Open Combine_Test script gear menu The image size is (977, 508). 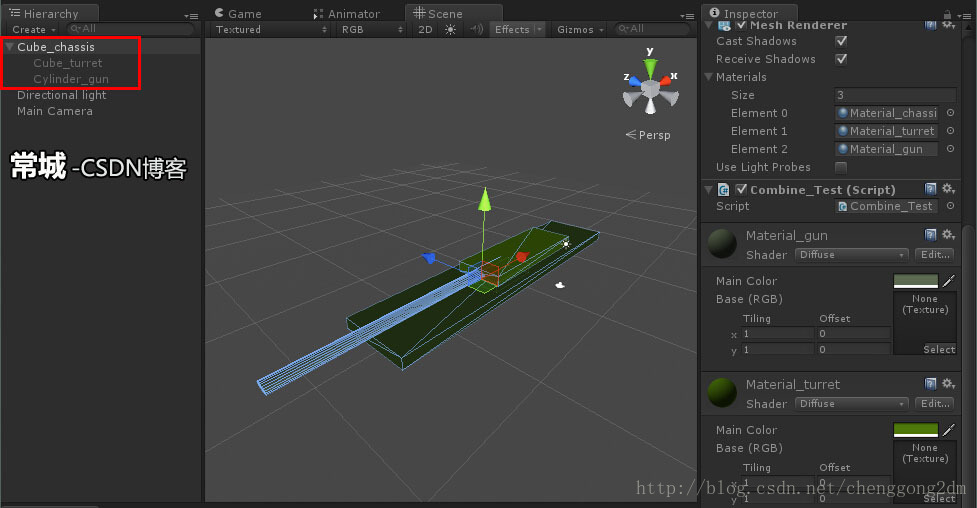coord(948,189)
